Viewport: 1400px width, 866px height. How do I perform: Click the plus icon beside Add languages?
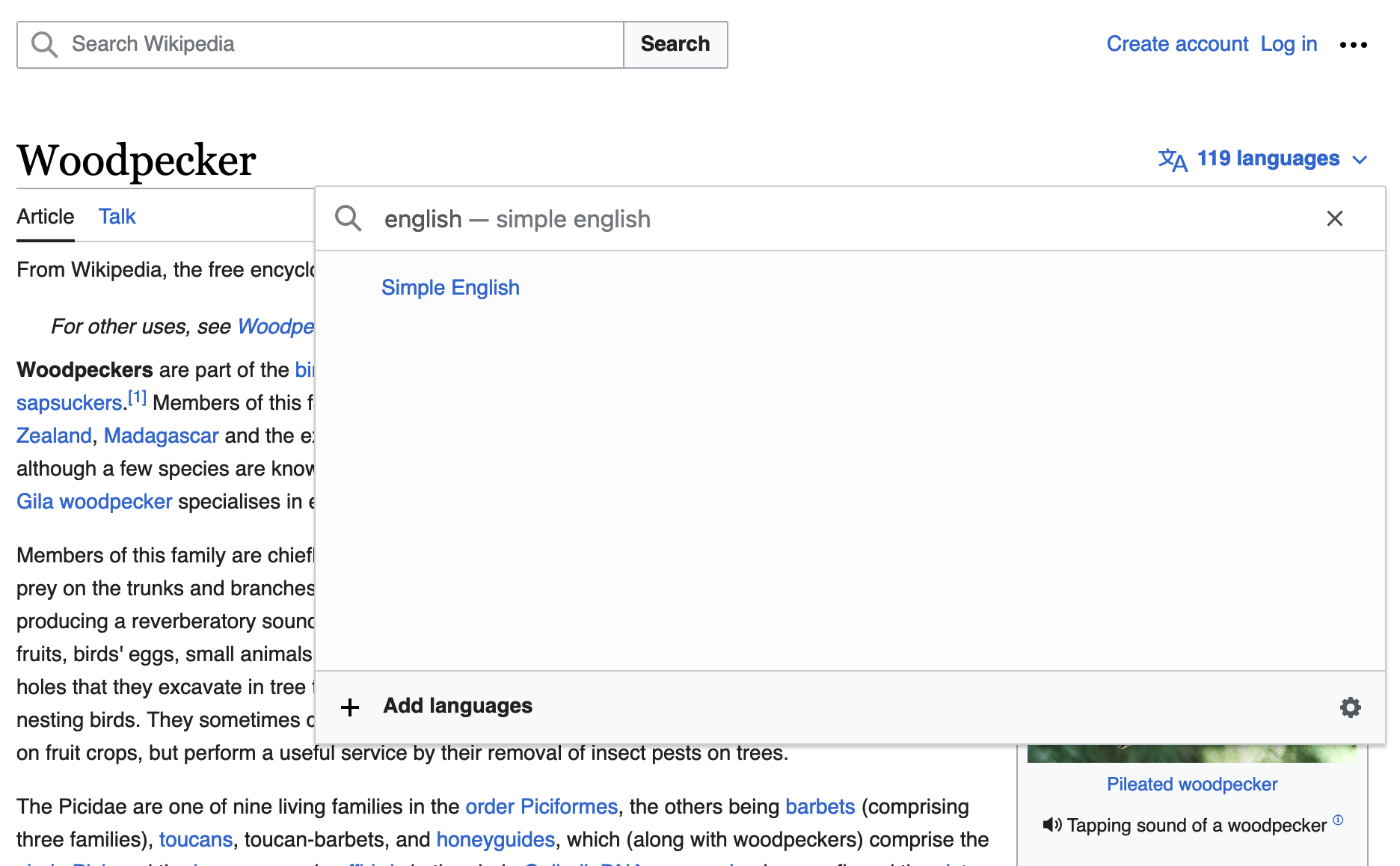(x=350, y=707)
